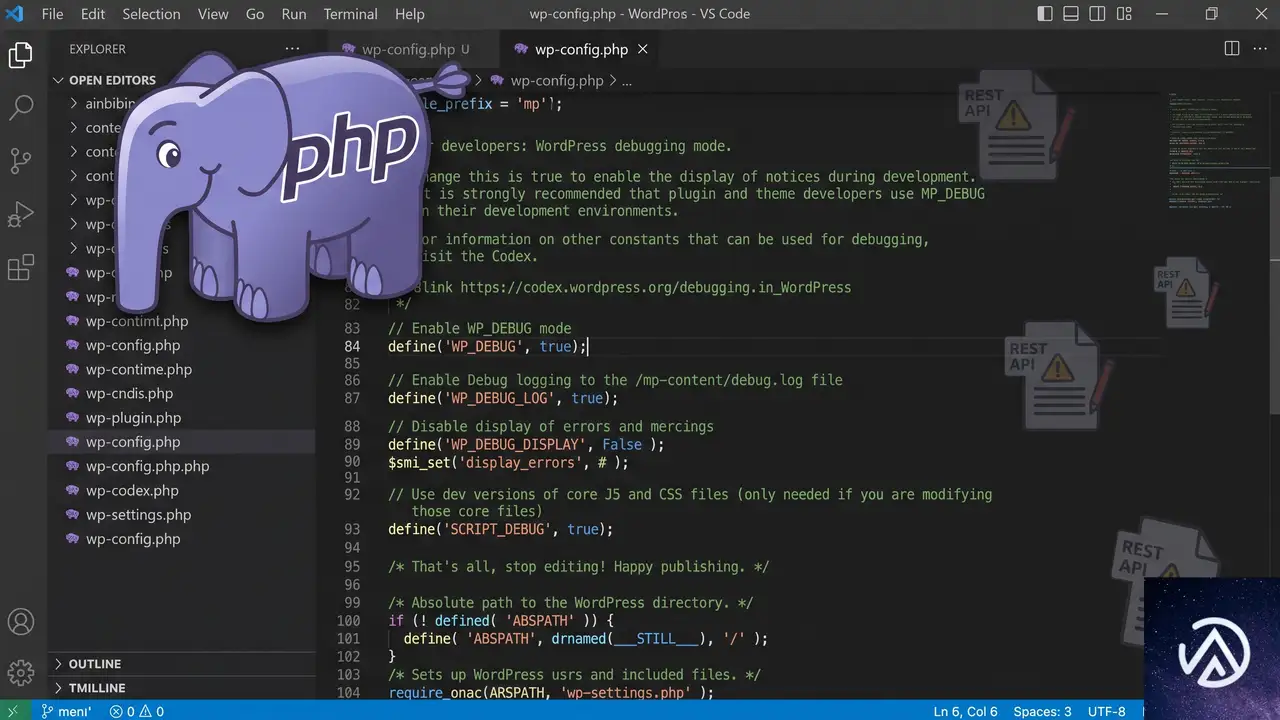Follow the codex.wordpress.org link in code
The image size is (1280, 720).
point(656,288)
